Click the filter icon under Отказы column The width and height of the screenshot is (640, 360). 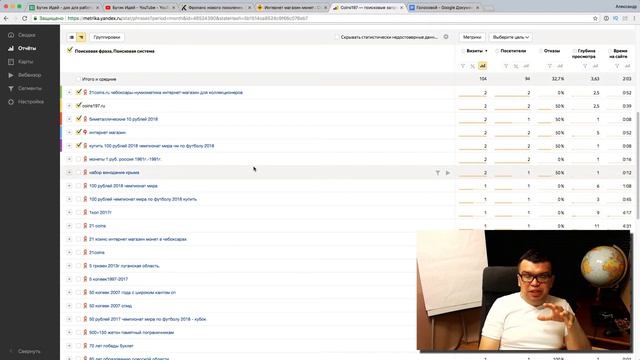point(550,66)
